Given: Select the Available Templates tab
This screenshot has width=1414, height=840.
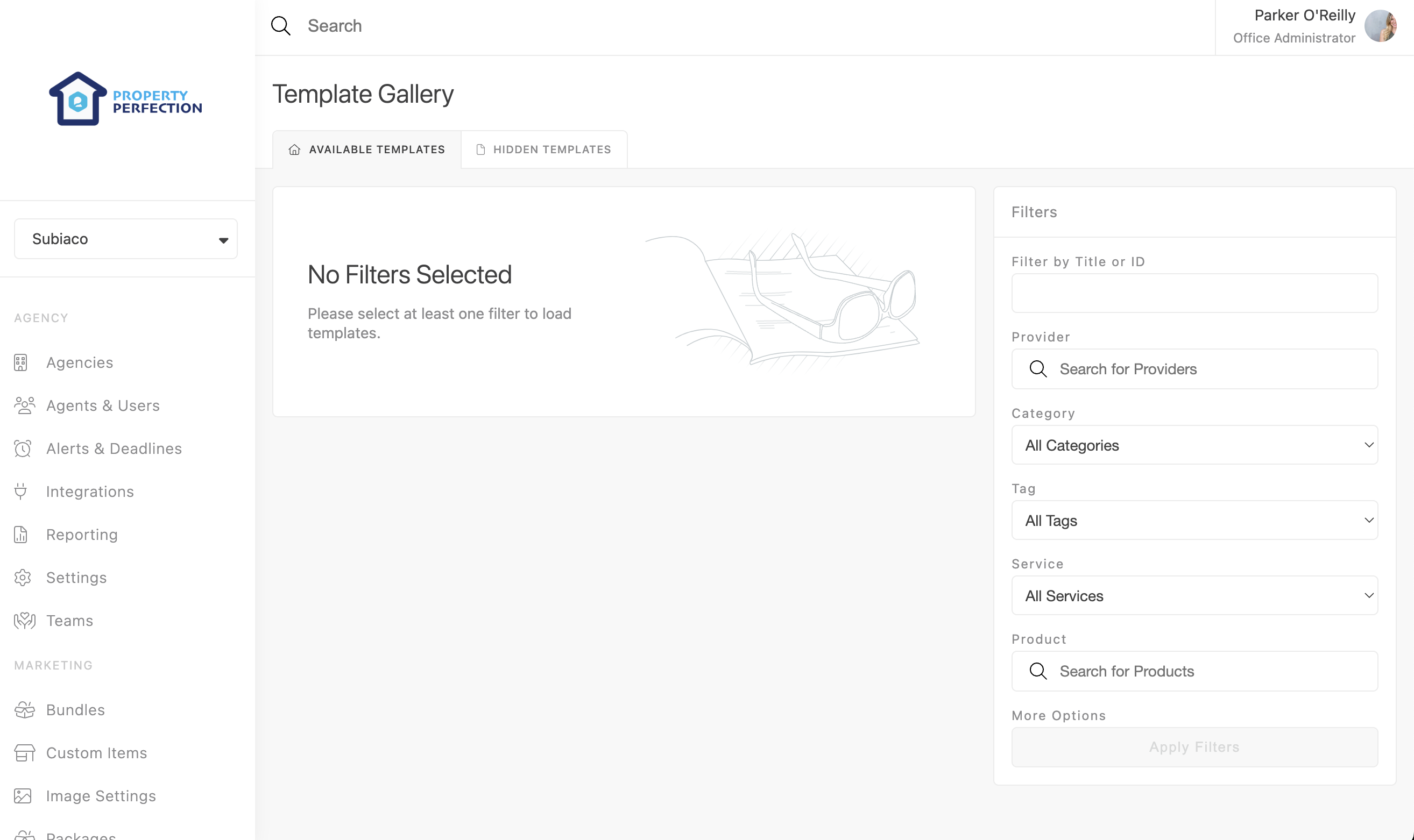Looking at the screenshot, I should [367, 150].
